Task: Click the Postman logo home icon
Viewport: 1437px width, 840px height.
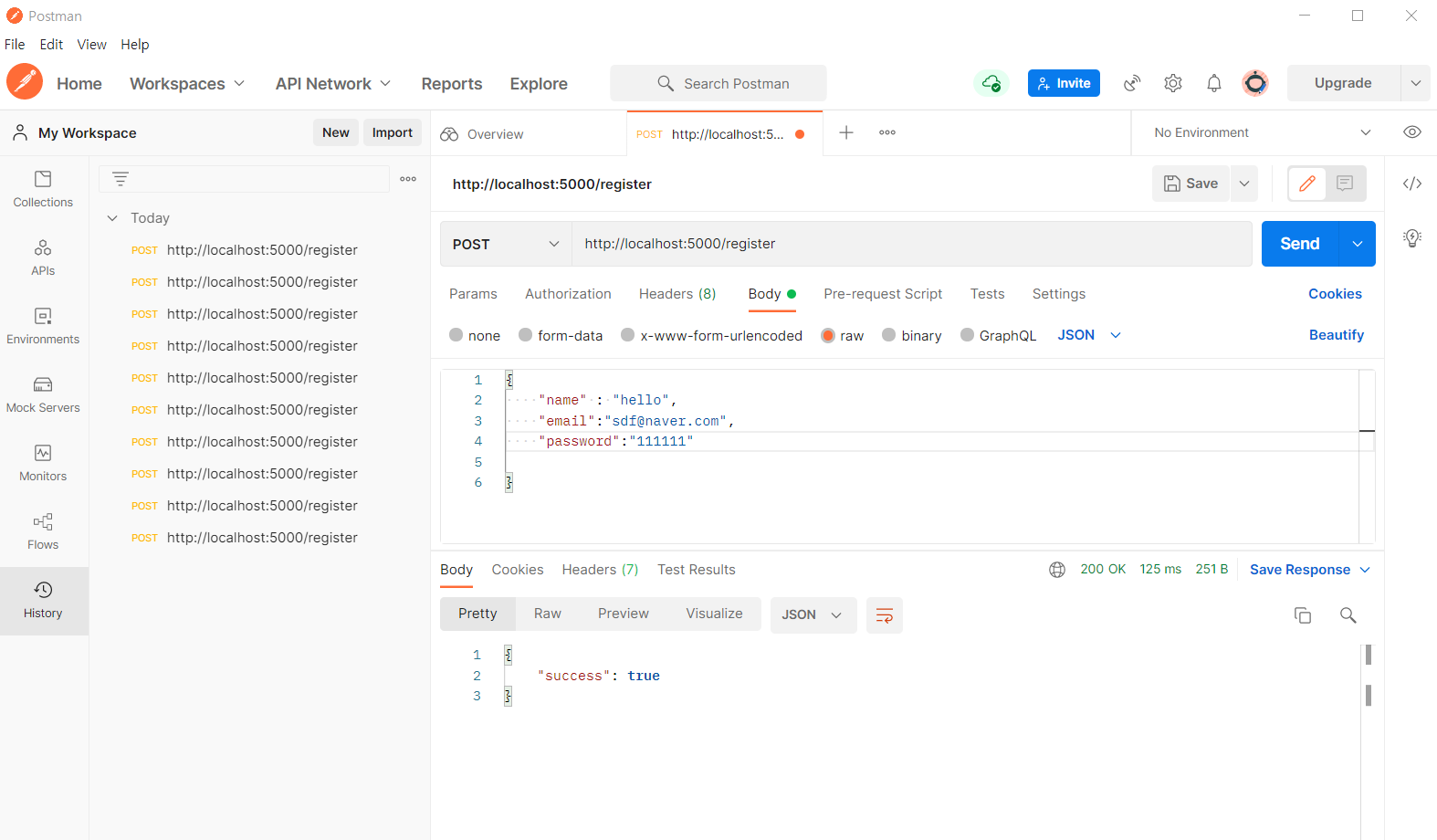Action: pos(25,82)
